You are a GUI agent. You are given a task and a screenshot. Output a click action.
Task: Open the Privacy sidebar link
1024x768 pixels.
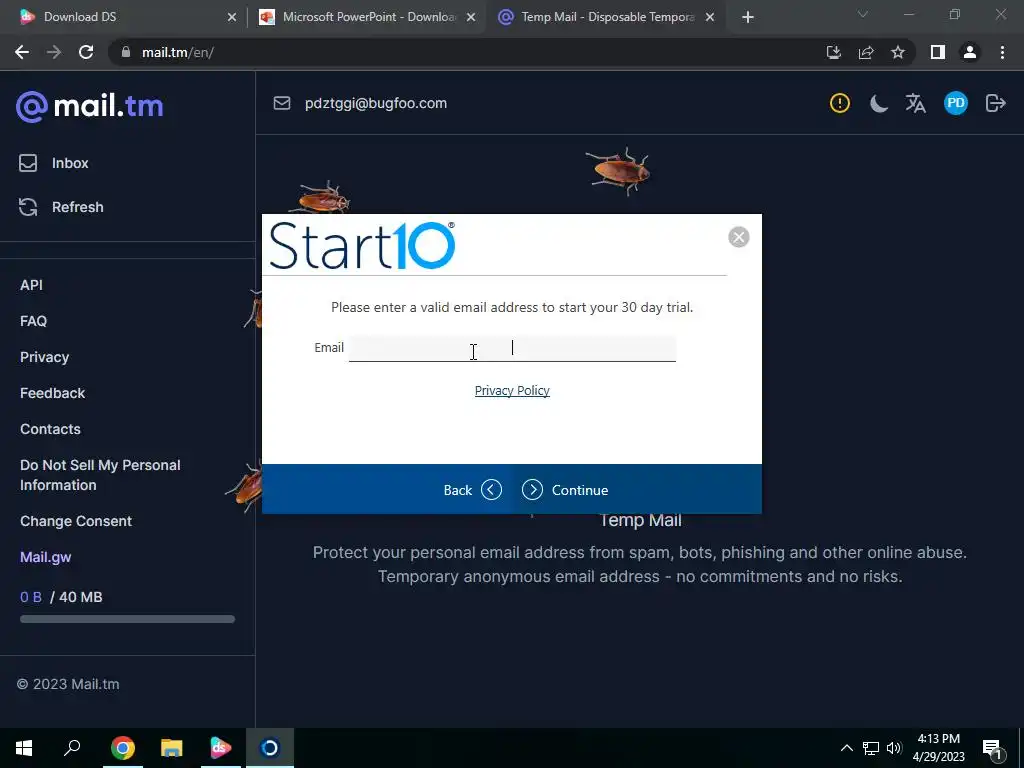point(44,357)
